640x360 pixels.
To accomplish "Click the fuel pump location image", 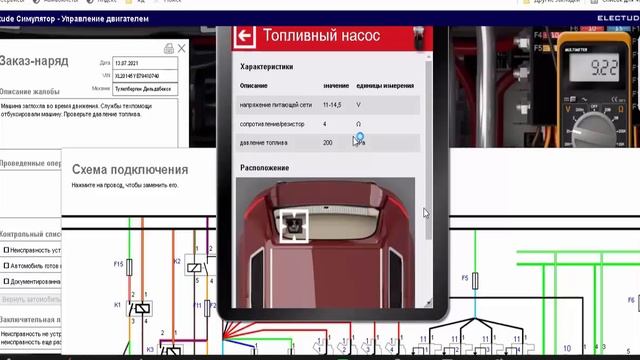I will point(325,242).
